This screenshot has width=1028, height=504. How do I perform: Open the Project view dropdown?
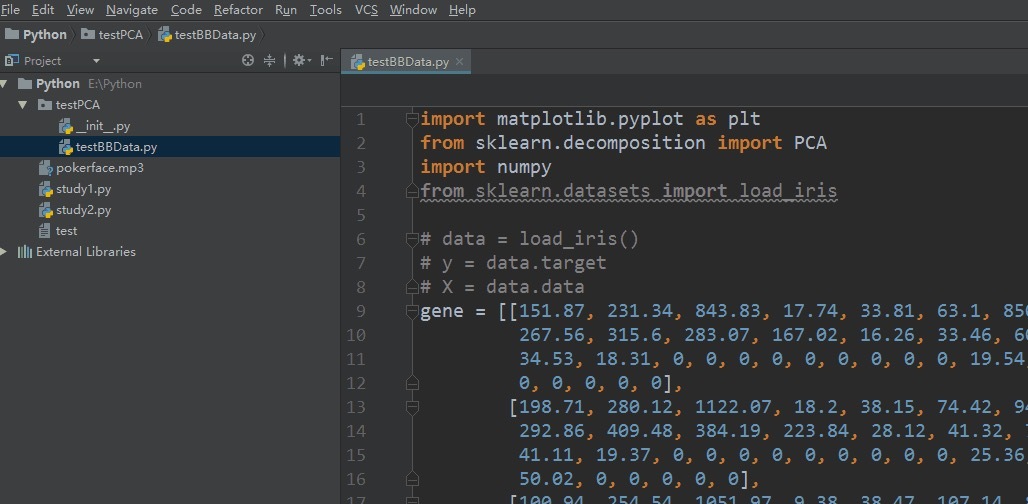(96, 61)
